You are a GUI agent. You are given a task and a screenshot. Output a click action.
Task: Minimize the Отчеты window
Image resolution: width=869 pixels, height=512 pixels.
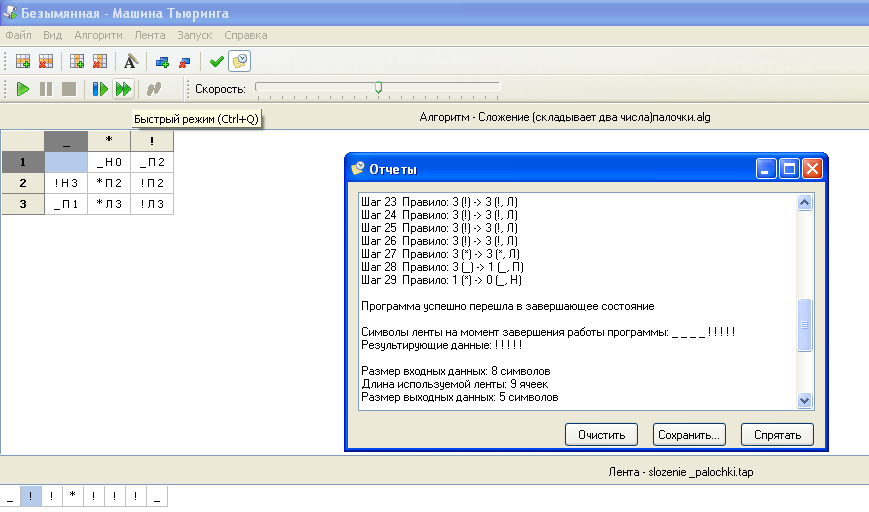coord(765,168)
